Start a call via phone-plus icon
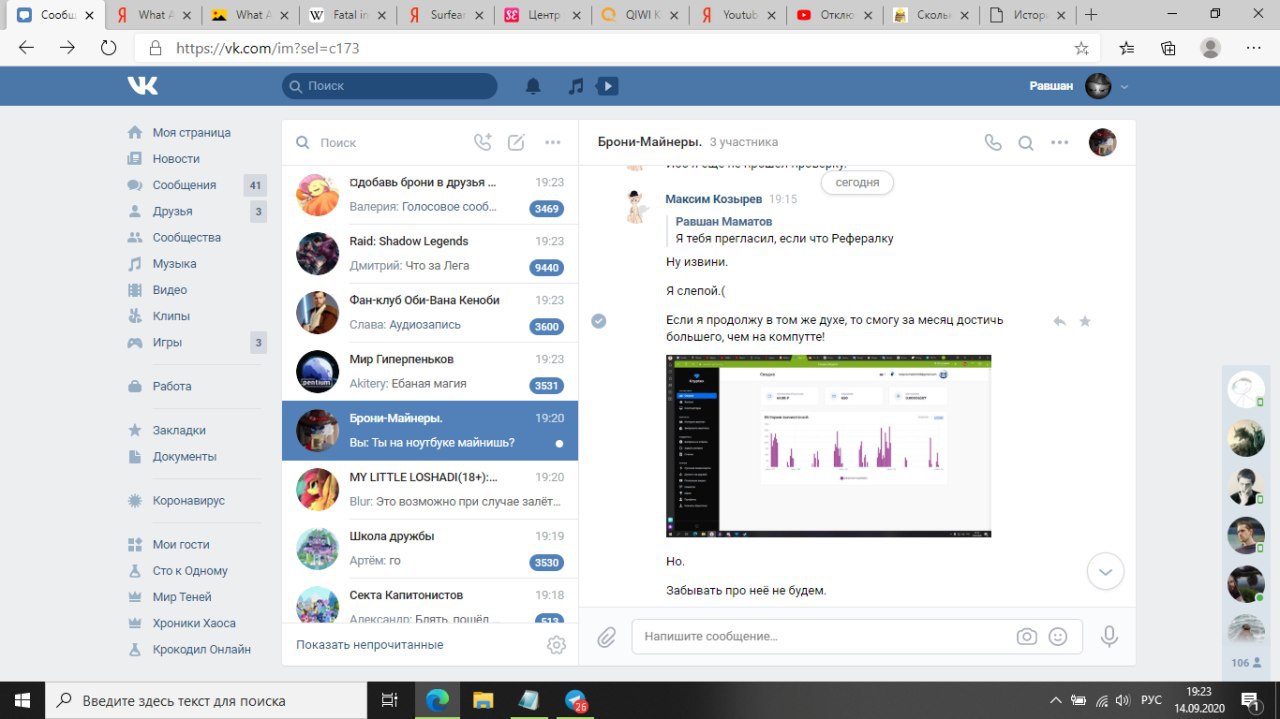 coord(483,142)
